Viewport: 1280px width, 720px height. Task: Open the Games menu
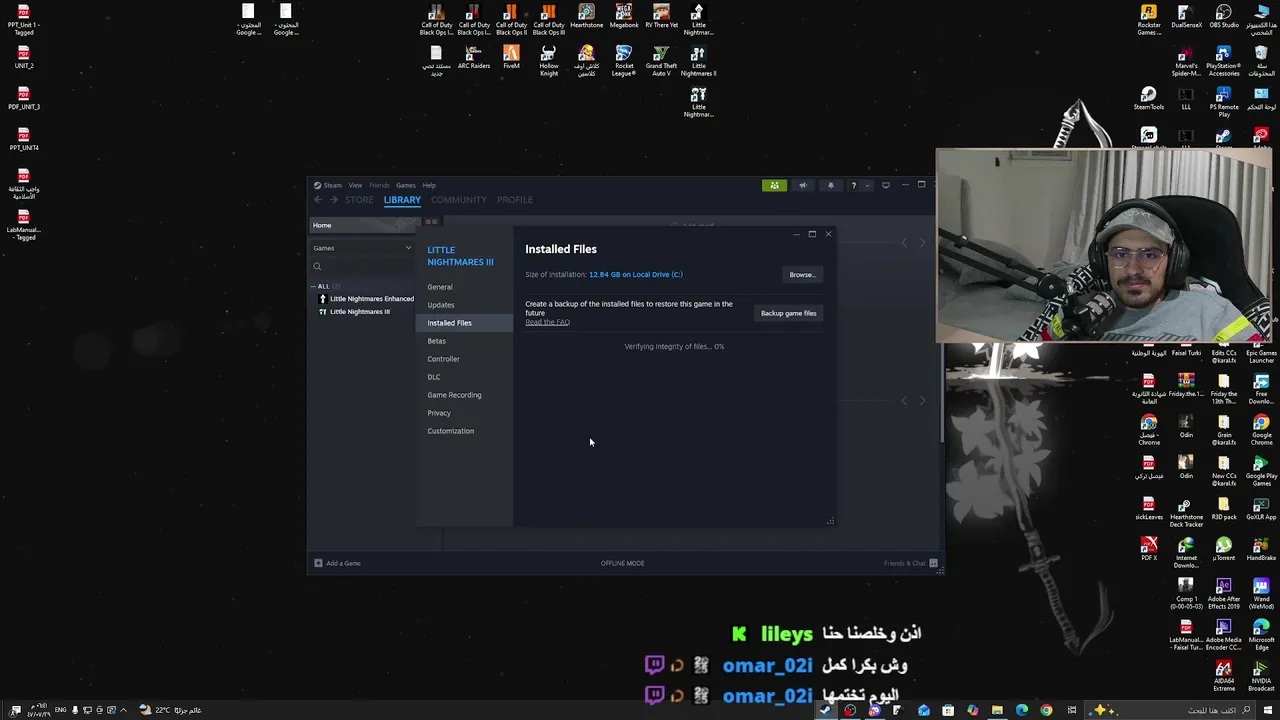405,185
